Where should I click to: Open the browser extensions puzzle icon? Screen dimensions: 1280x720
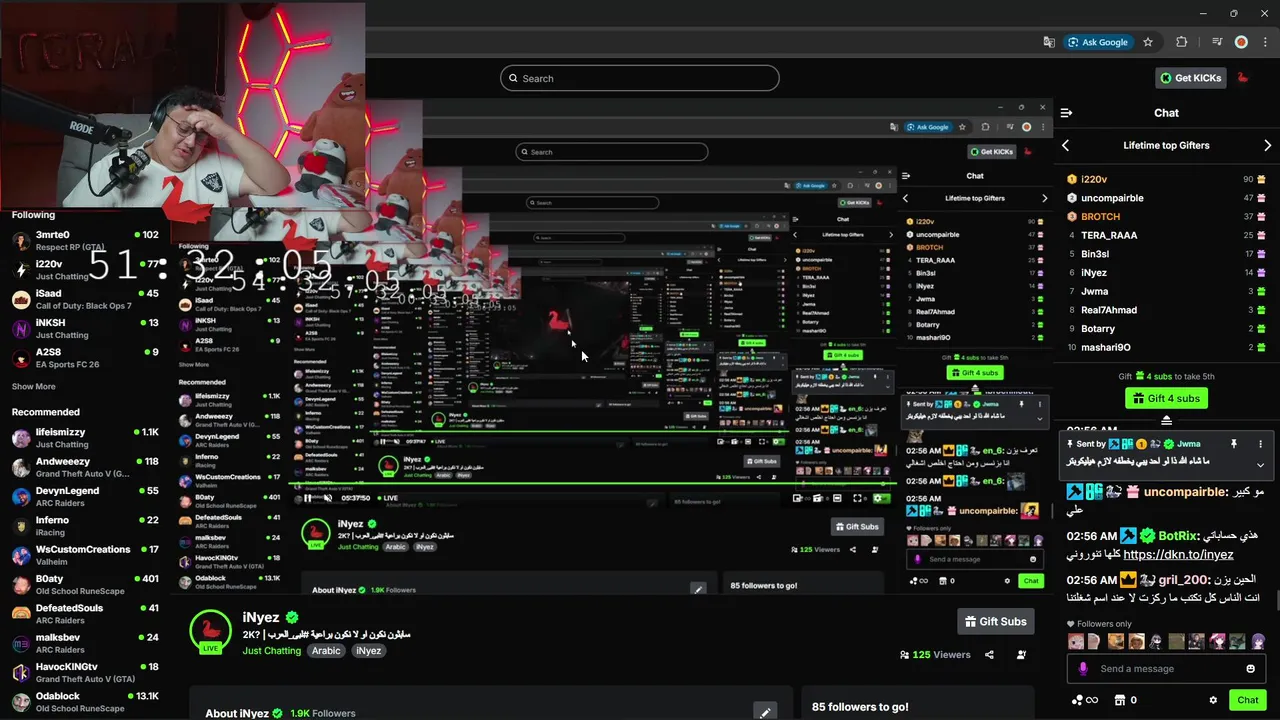point(1182,42)
